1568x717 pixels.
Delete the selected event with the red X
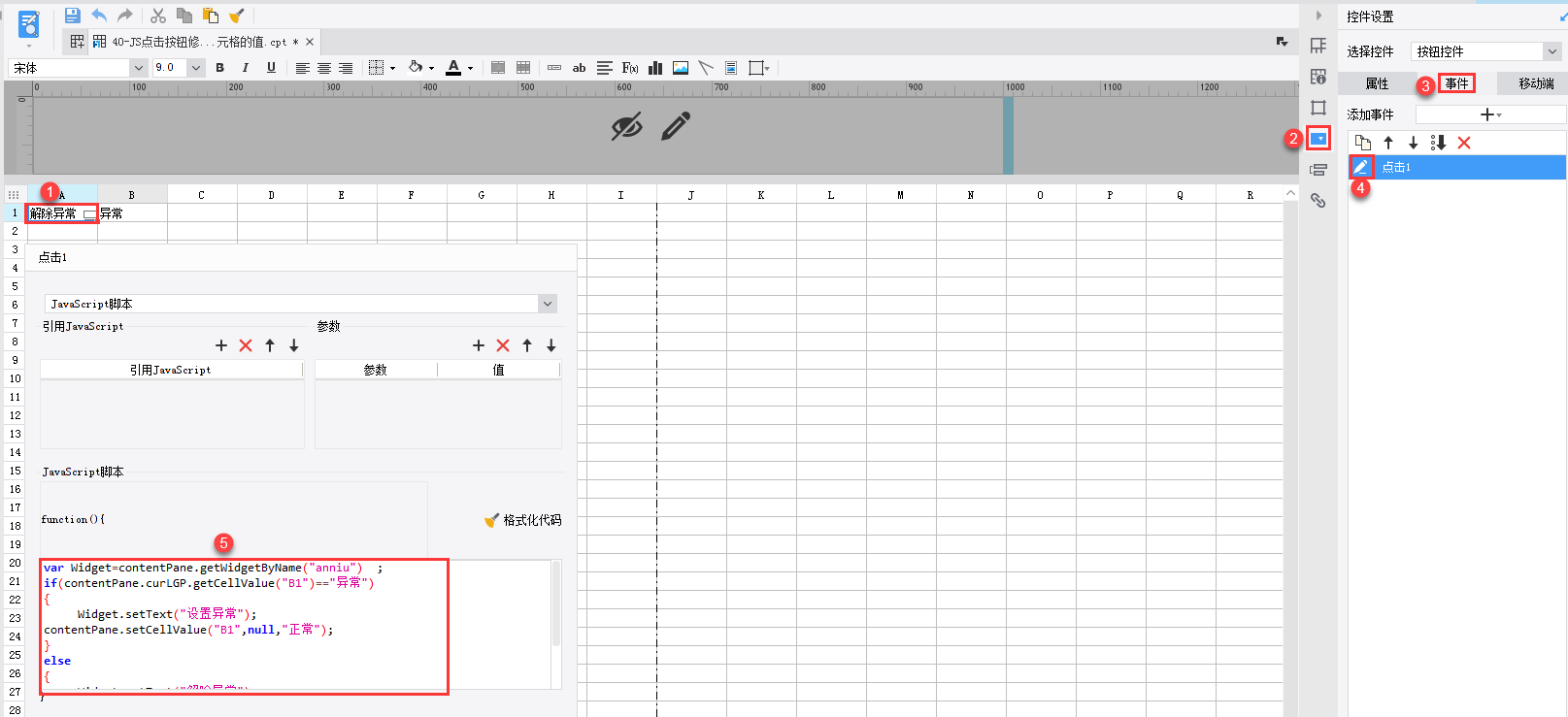click(x=1464, y=143)
